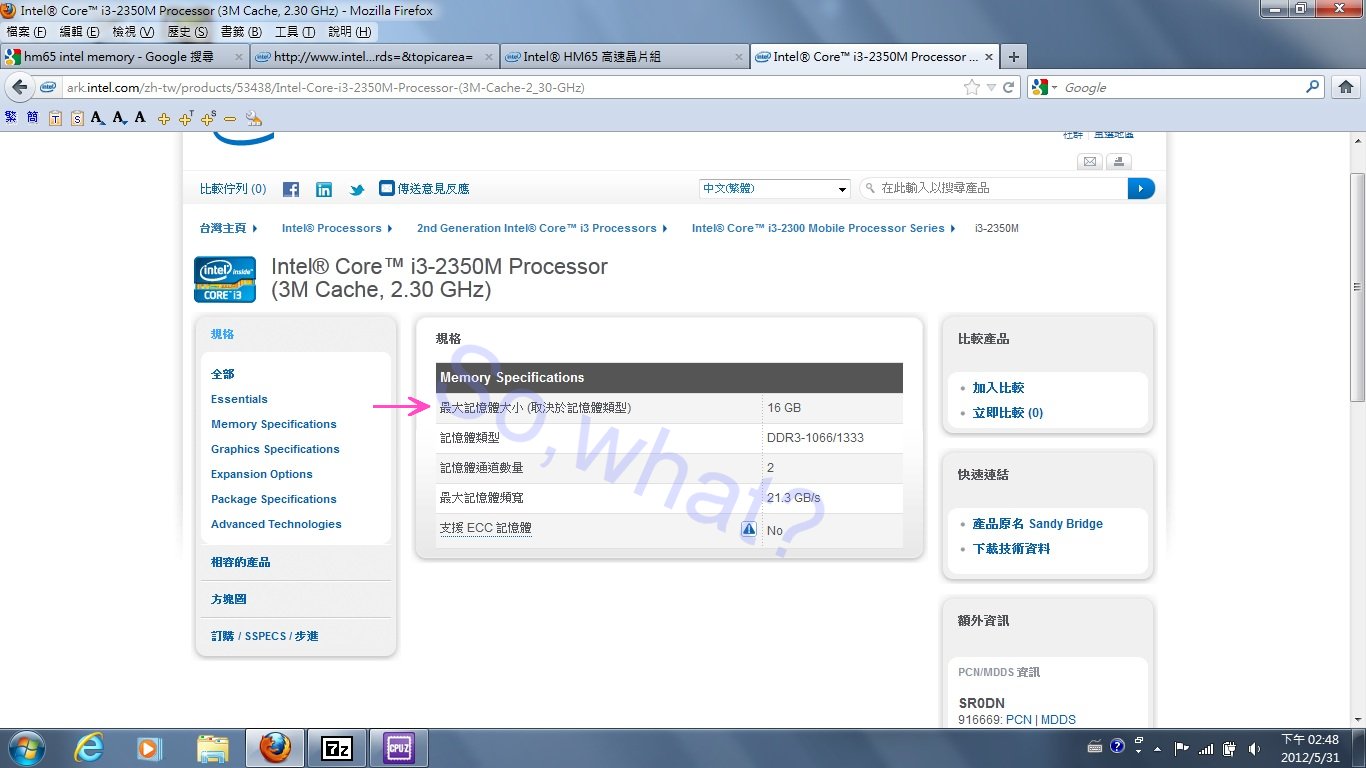1366x768 pixels.
Task: Open the 編輯 (E) menu
Action: tap(80, 32)
